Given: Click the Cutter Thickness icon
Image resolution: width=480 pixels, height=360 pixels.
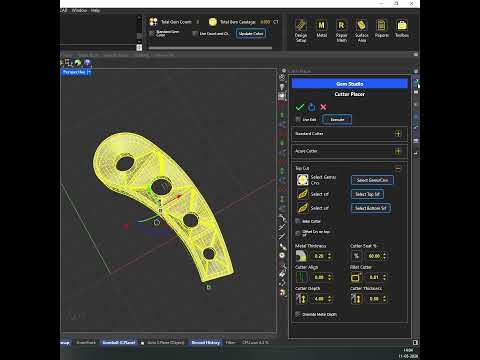Looking at the screenshot, I should (x=356, y=299).
